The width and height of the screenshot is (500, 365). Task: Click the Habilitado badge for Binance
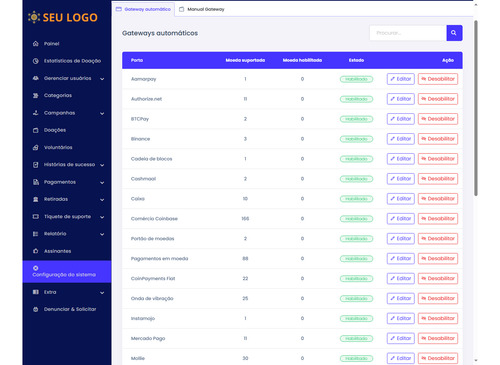coord(356,139)
